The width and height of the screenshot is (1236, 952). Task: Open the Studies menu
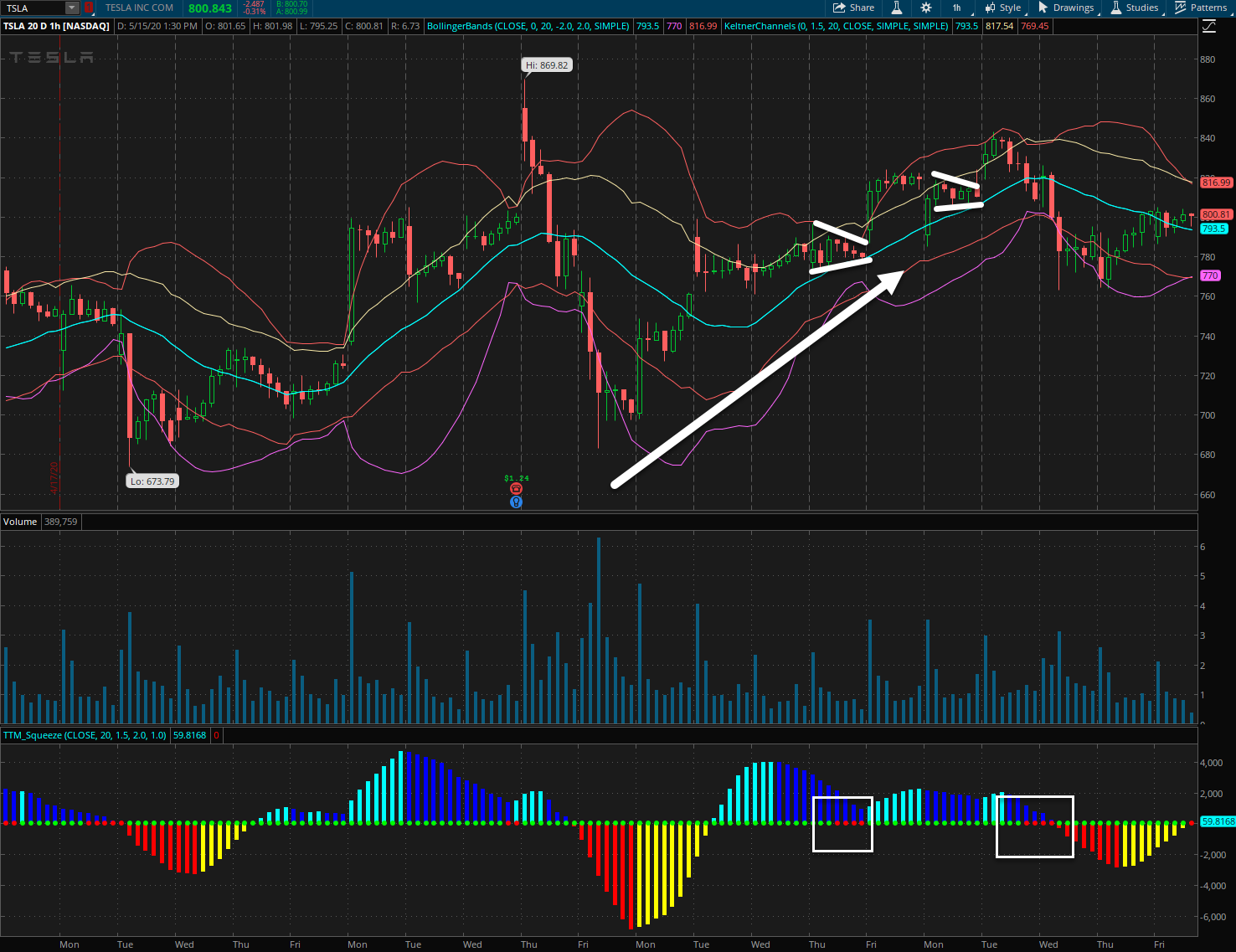(x=1136, y=8)
